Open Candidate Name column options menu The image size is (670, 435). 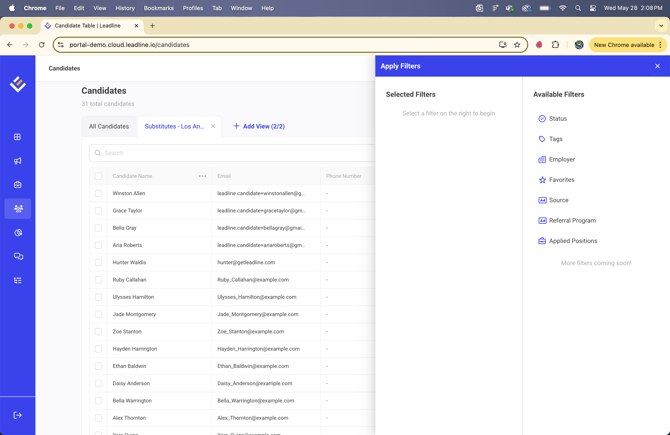(202, 176)
